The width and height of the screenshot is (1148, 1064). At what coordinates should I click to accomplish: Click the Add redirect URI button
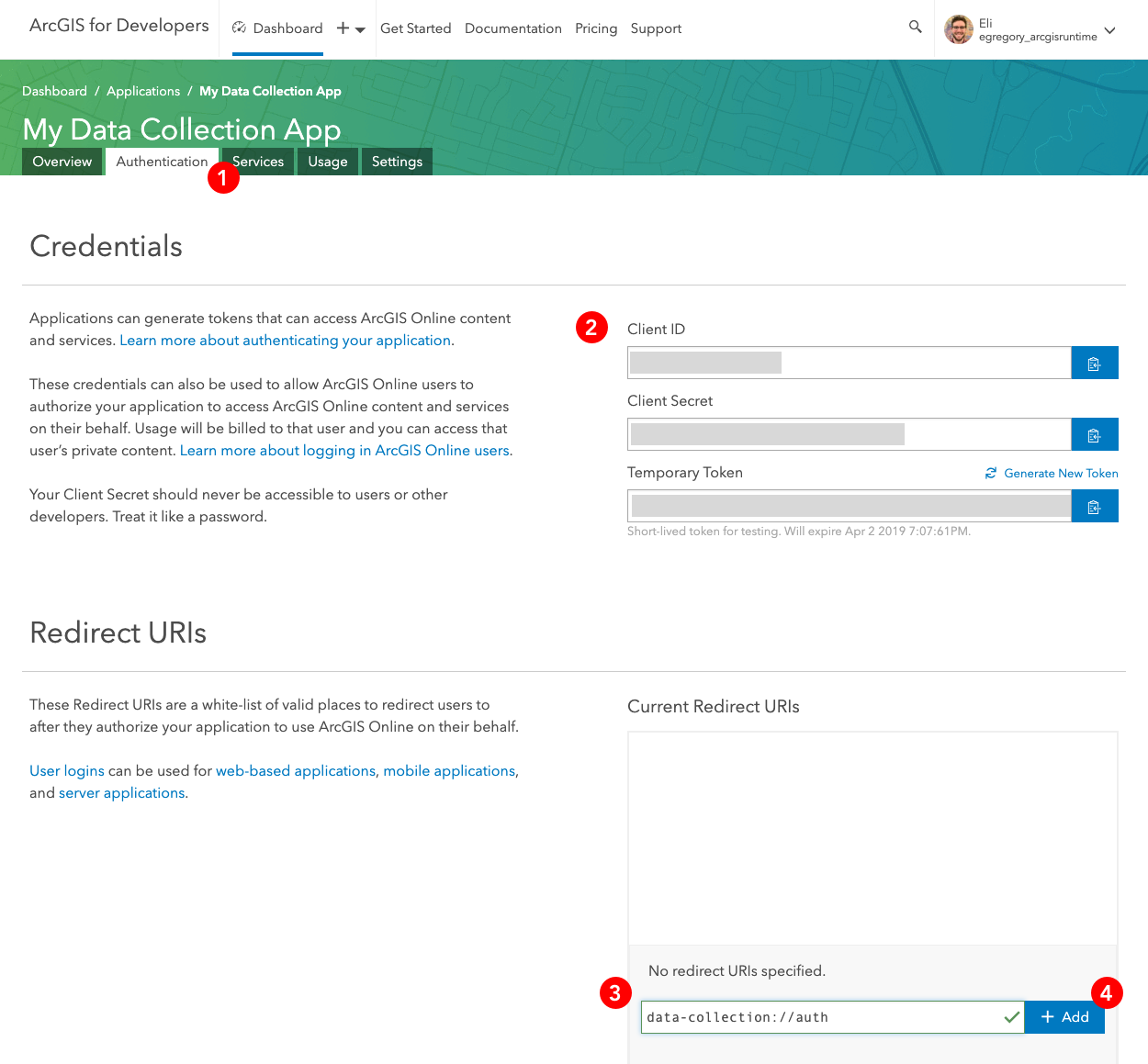[1064, 1017]
